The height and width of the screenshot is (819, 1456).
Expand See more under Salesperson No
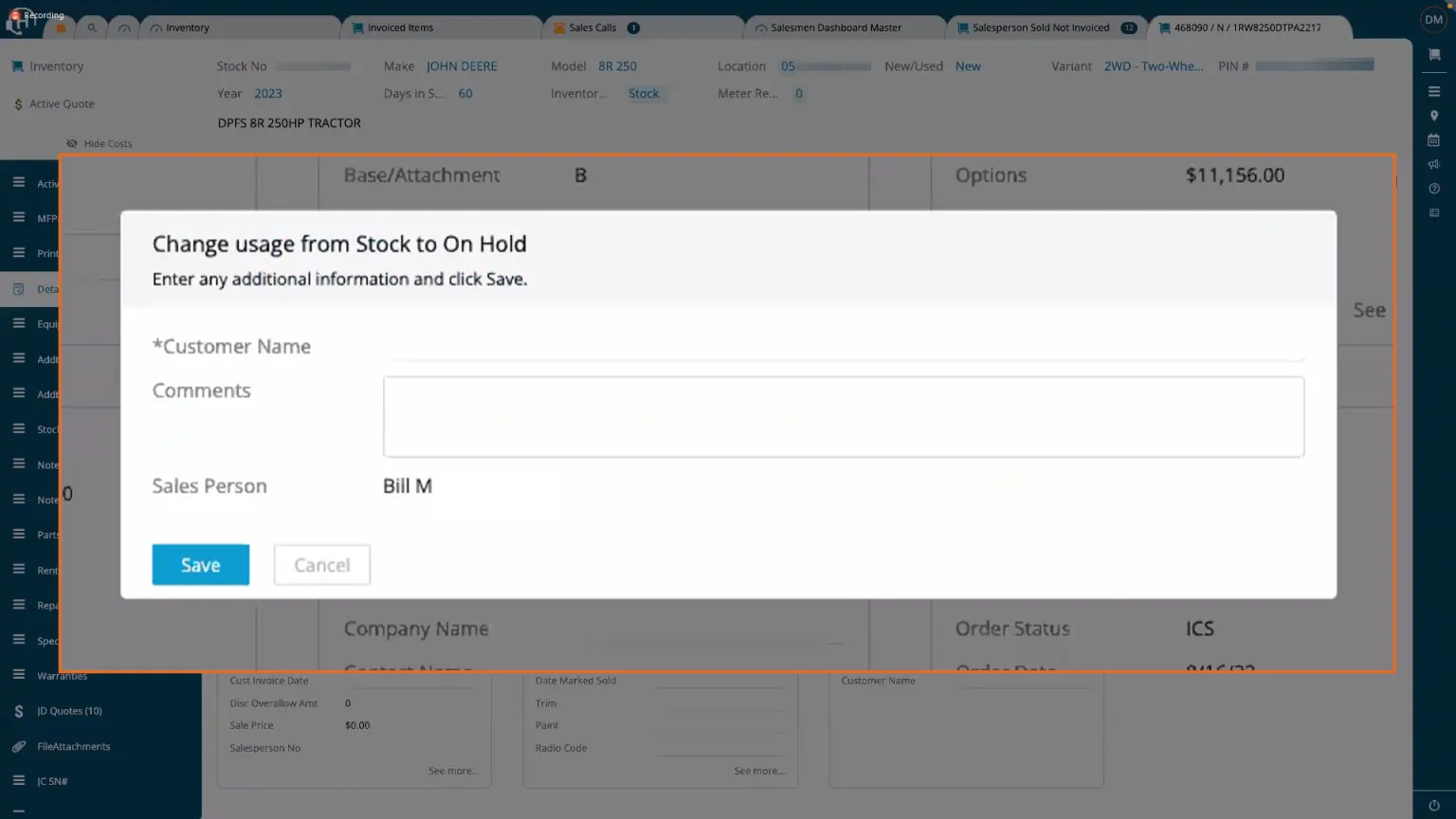point(453,771)
